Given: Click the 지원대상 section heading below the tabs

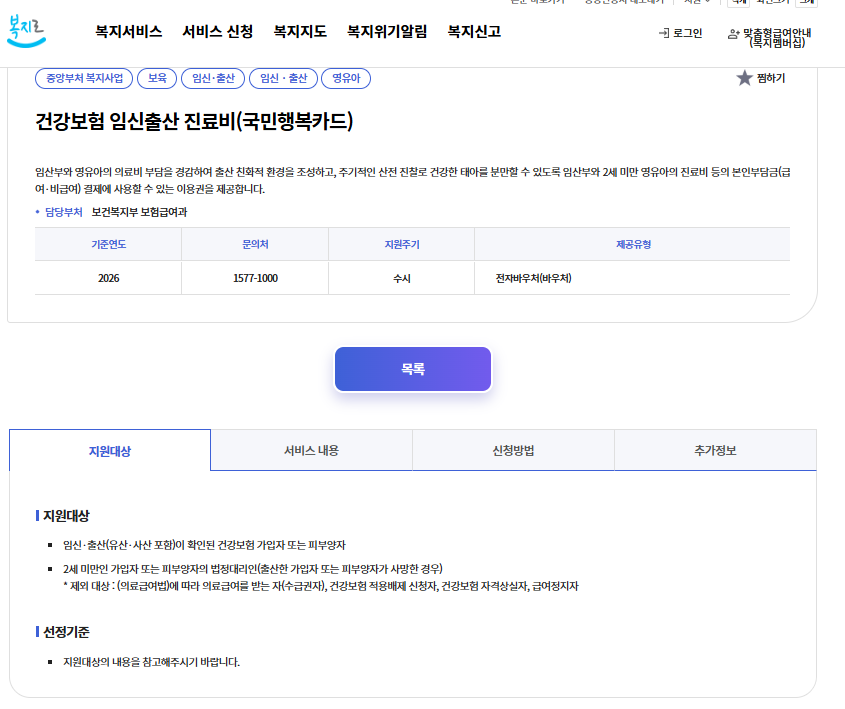Looking at the screenshot, I should tap(66, 516).
